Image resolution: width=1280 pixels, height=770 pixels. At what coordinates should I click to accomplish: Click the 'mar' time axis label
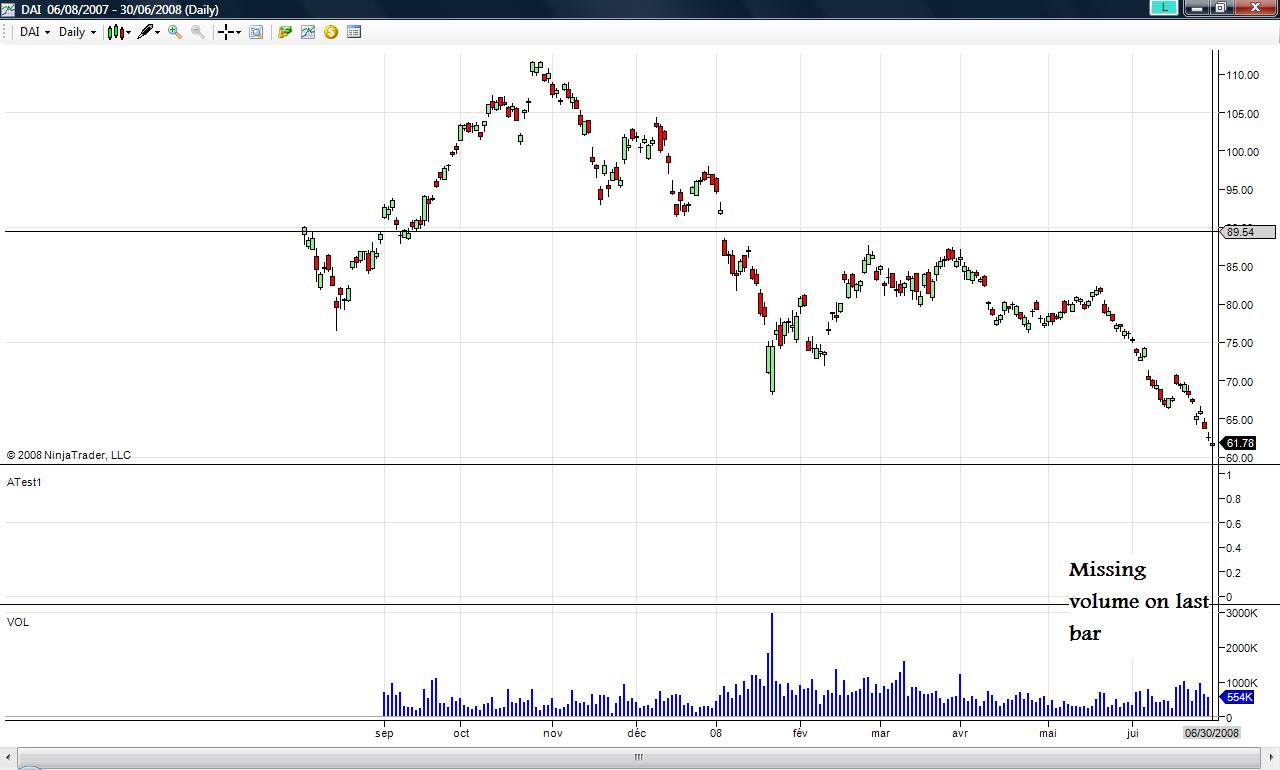[x=880, y=733]
